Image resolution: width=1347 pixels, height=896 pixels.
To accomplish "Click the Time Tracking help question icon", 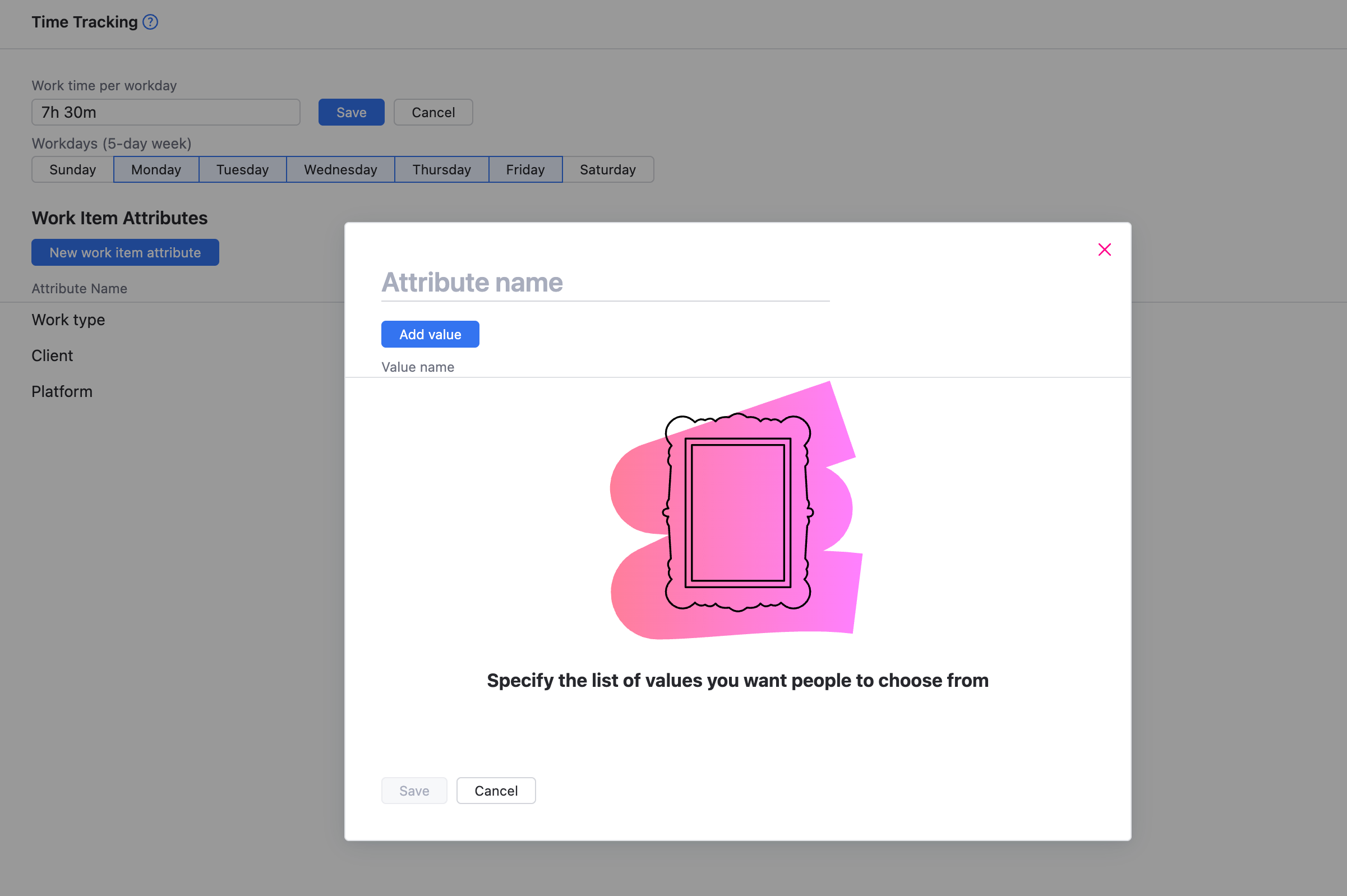I will 150,22.
